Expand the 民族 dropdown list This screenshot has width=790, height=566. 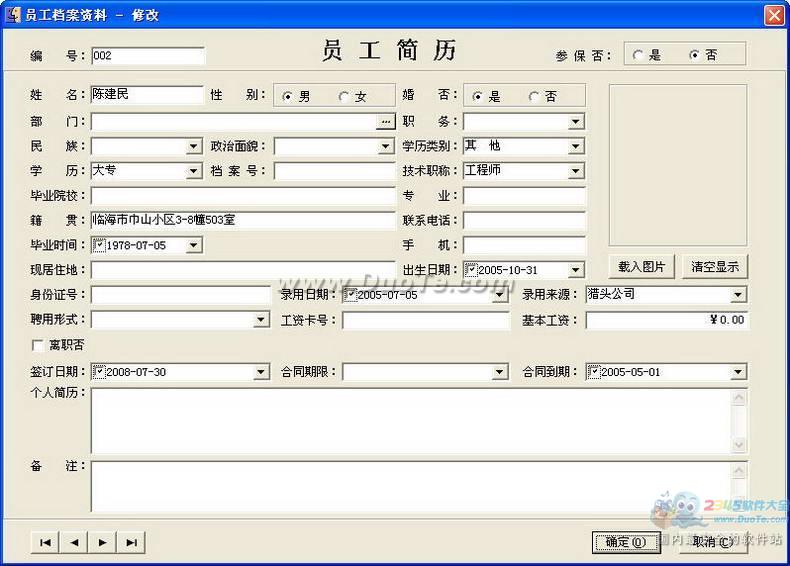coord(193,147)
